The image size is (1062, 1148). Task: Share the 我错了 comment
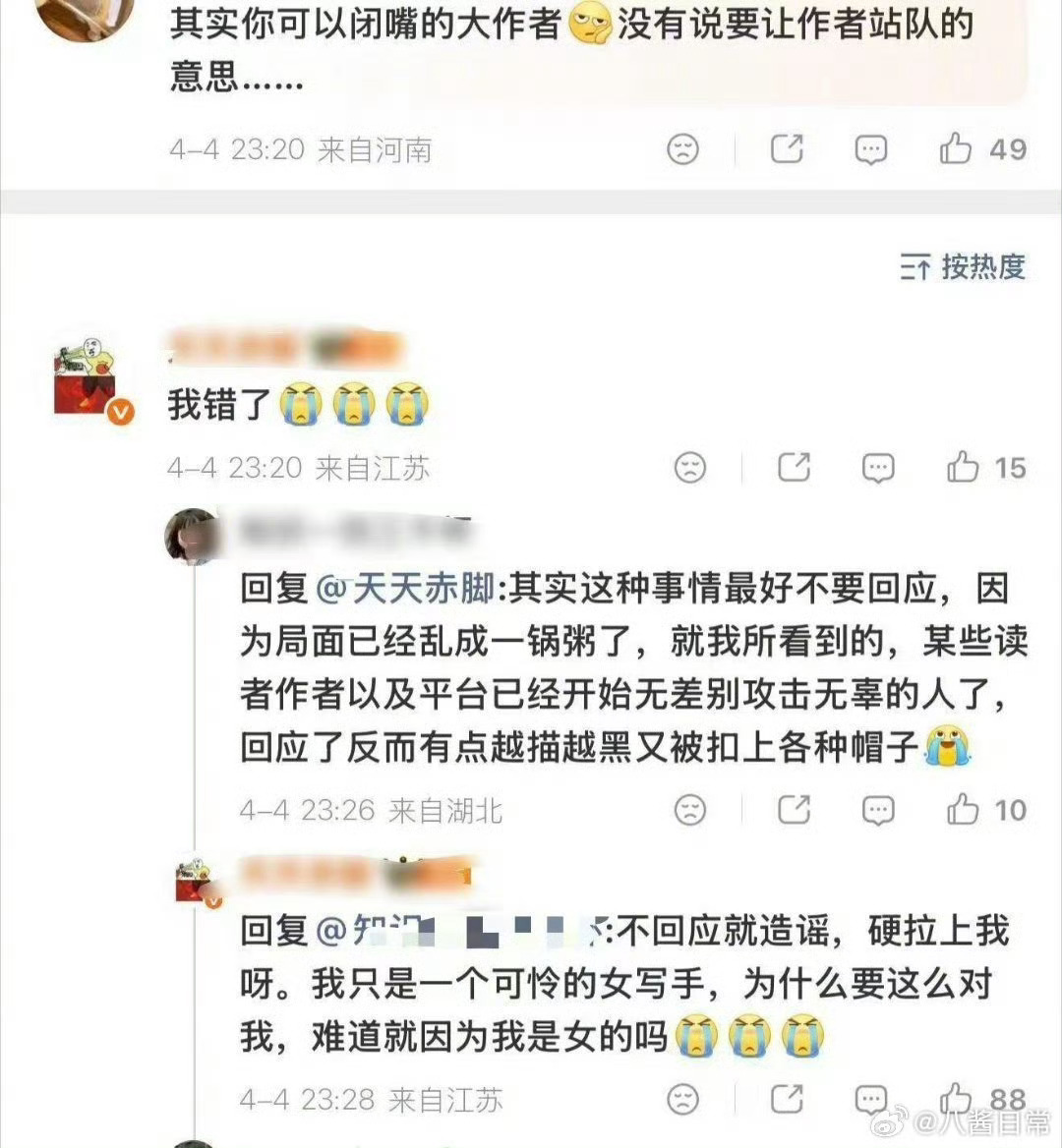click(x=794, y=467)
